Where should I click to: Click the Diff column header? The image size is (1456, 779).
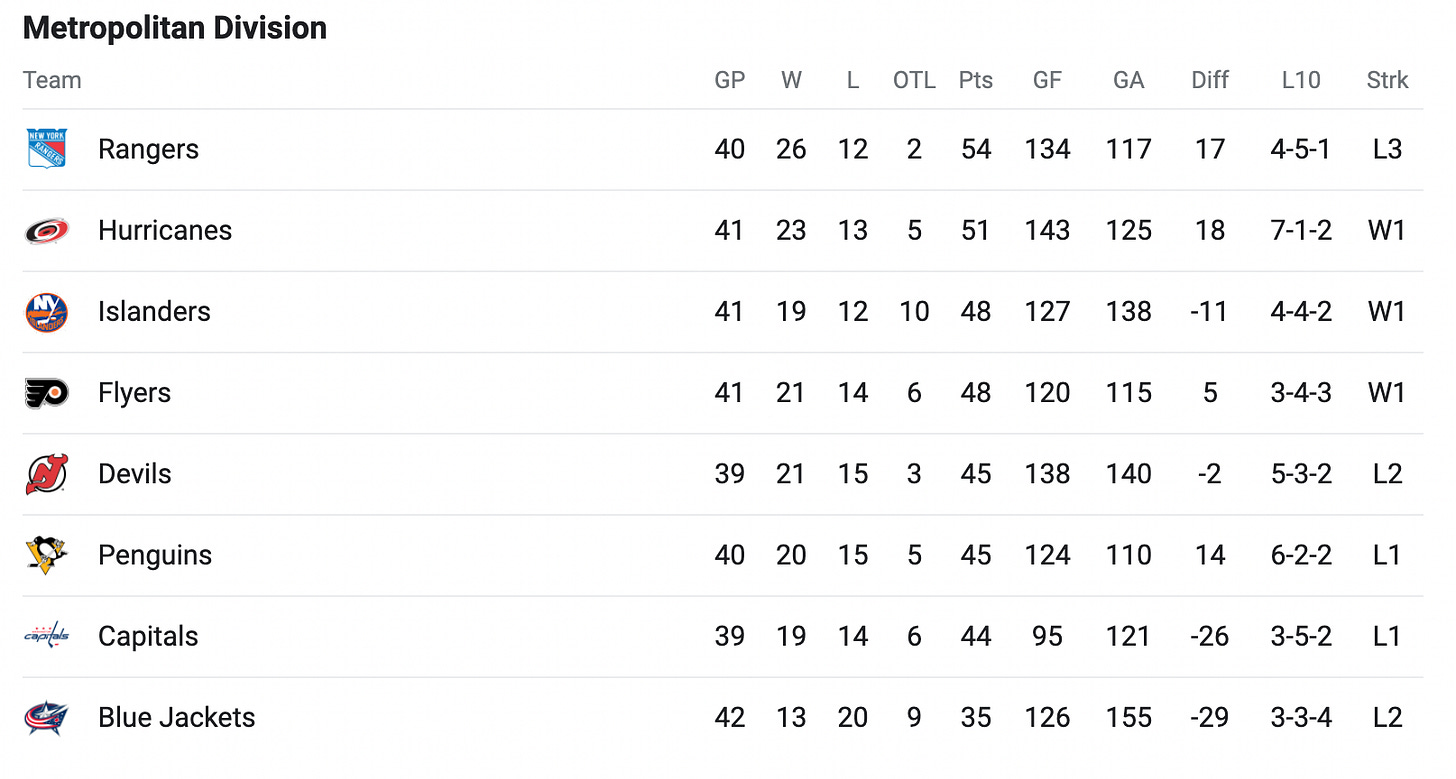tap(1210, 80)
